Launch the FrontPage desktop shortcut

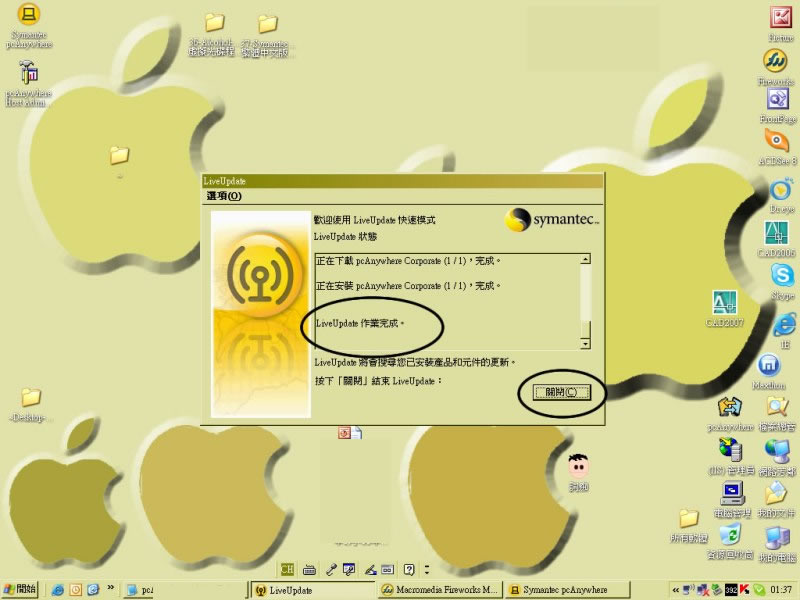778,106
